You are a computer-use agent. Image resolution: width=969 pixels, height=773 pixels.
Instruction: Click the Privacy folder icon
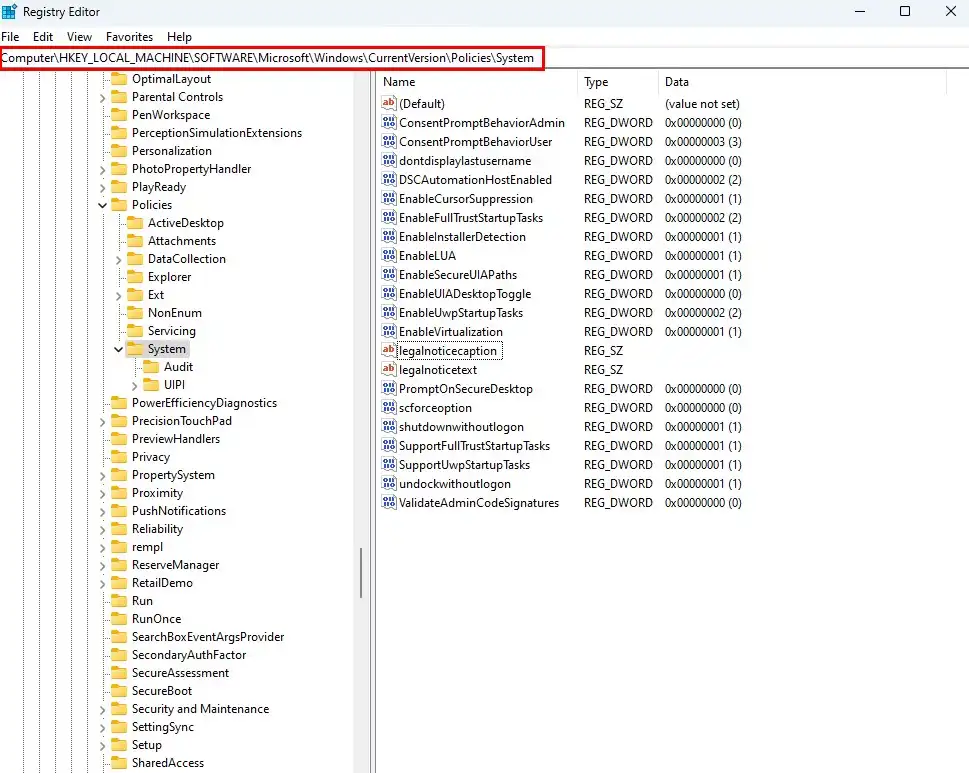[119, 457]
